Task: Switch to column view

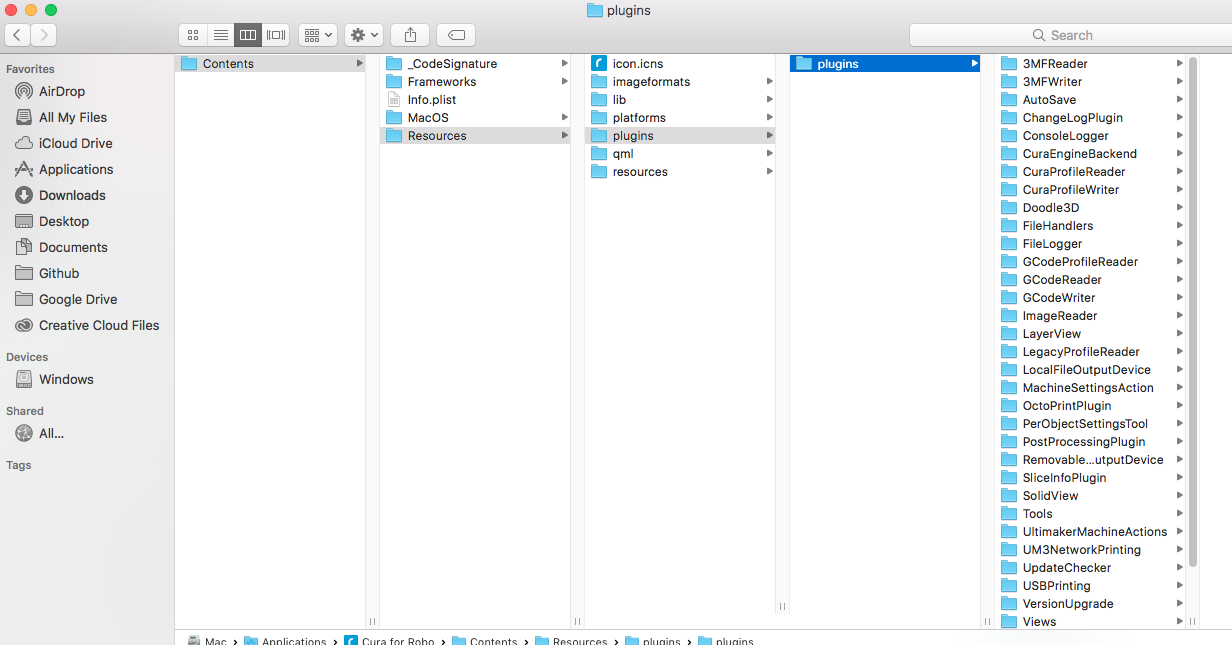Action: (248, 35)
